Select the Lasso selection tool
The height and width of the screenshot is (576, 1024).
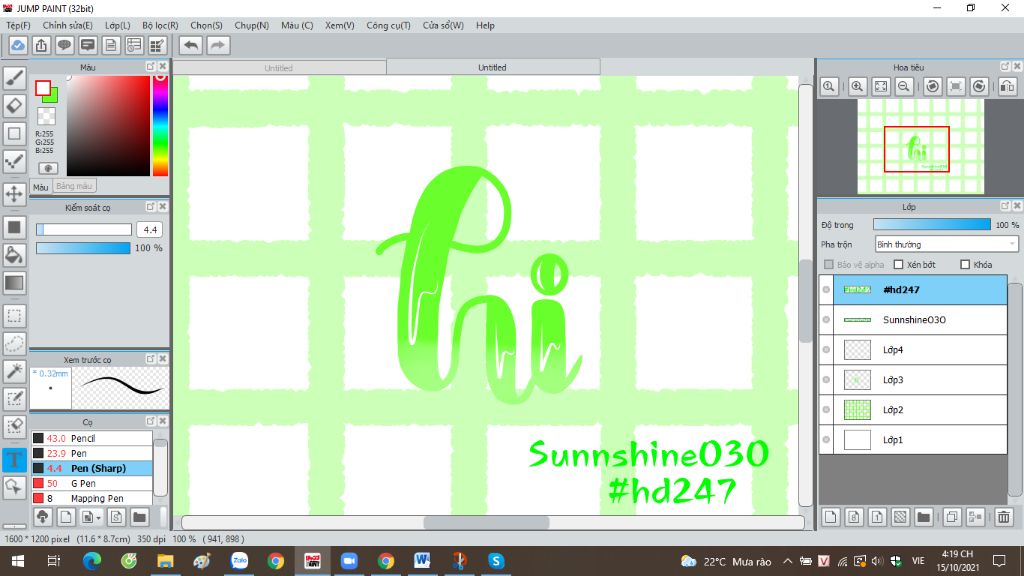14,344
